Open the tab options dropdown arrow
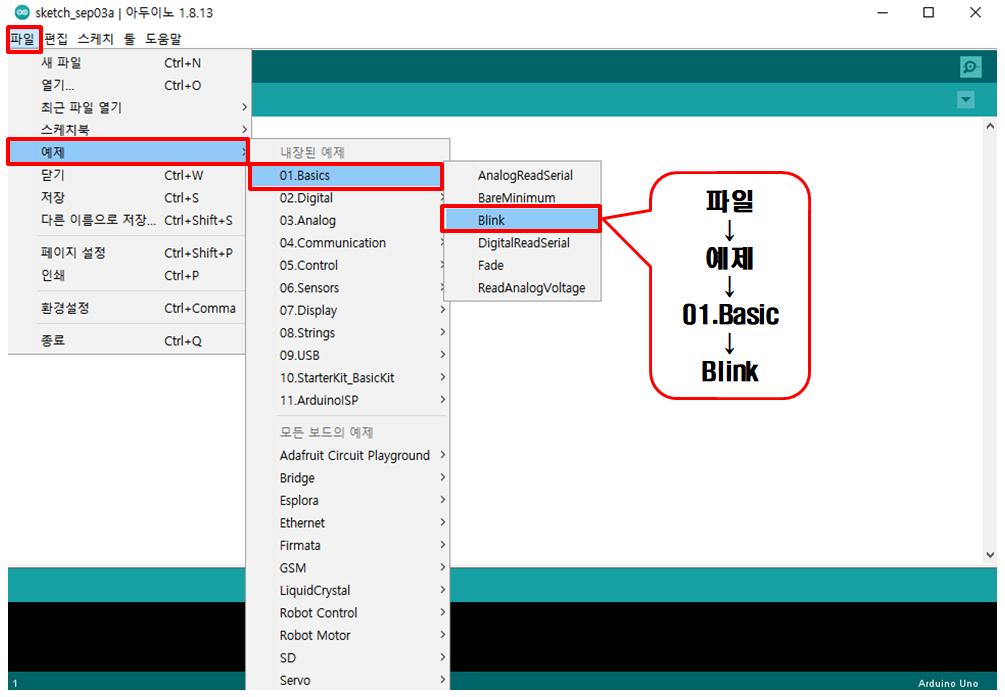1005x697 pixels. (x=965, y=99)
